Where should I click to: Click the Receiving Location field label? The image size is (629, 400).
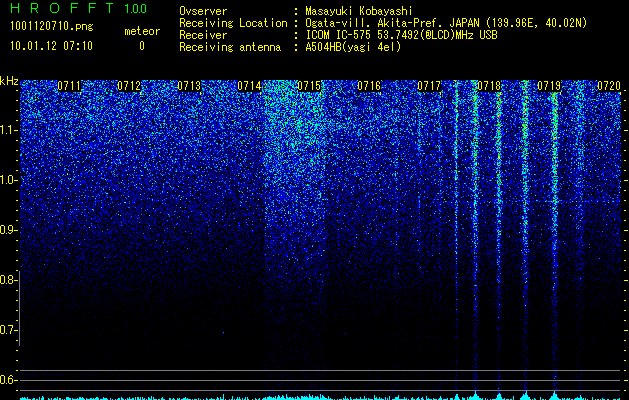pyautogui.click(x=233, y=23)
